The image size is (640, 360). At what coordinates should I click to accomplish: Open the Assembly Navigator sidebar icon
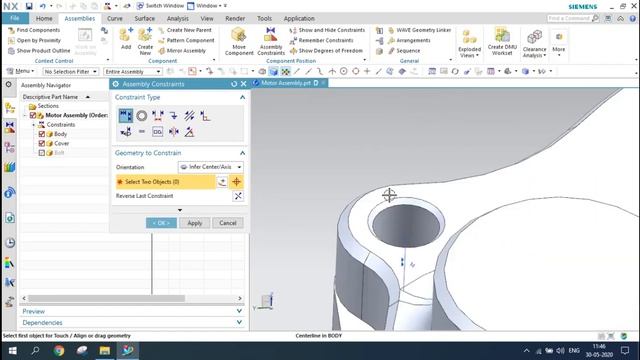point(10,108)
